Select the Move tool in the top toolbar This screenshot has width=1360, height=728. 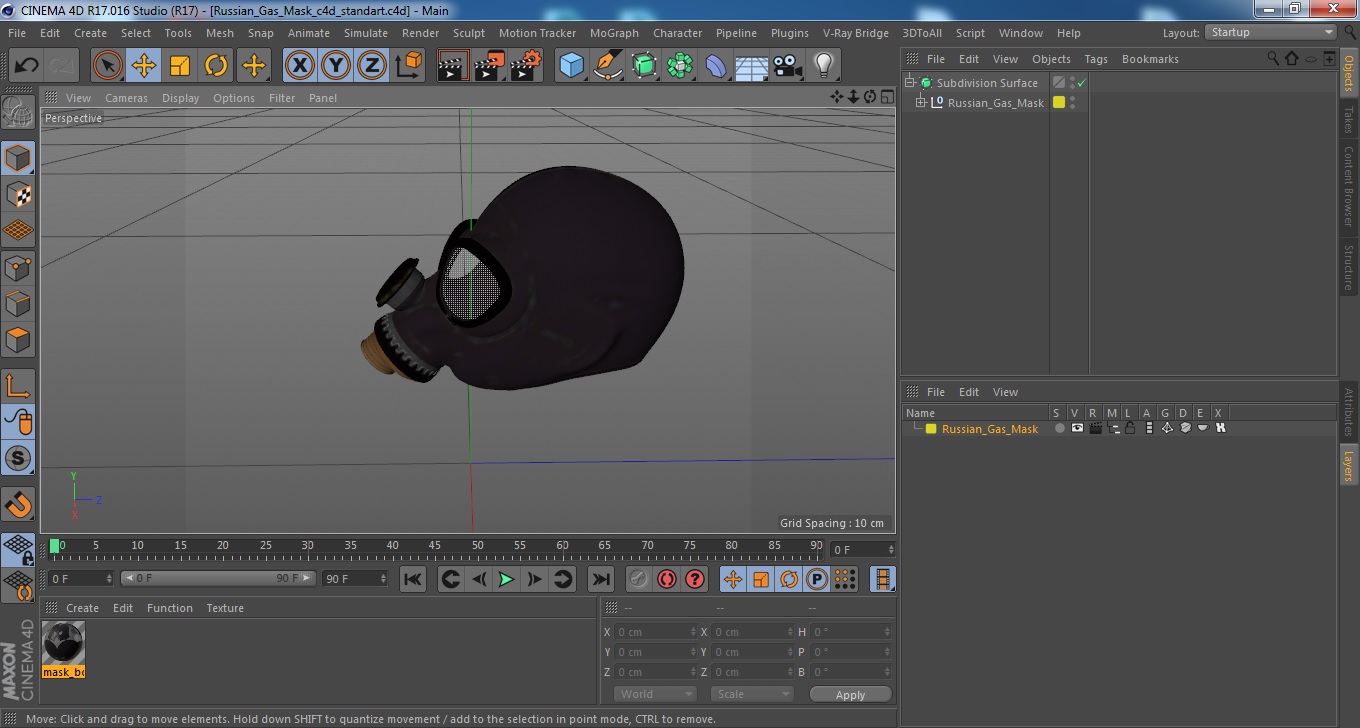[144, 66]
